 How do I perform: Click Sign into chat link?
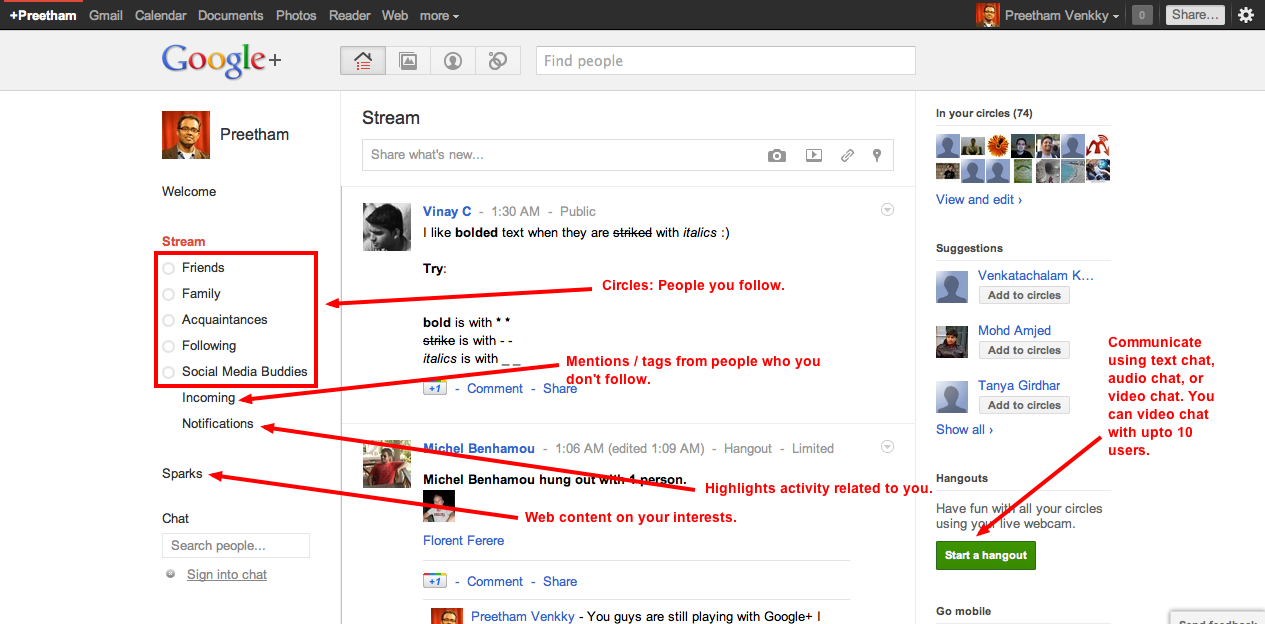pos(227,574)
